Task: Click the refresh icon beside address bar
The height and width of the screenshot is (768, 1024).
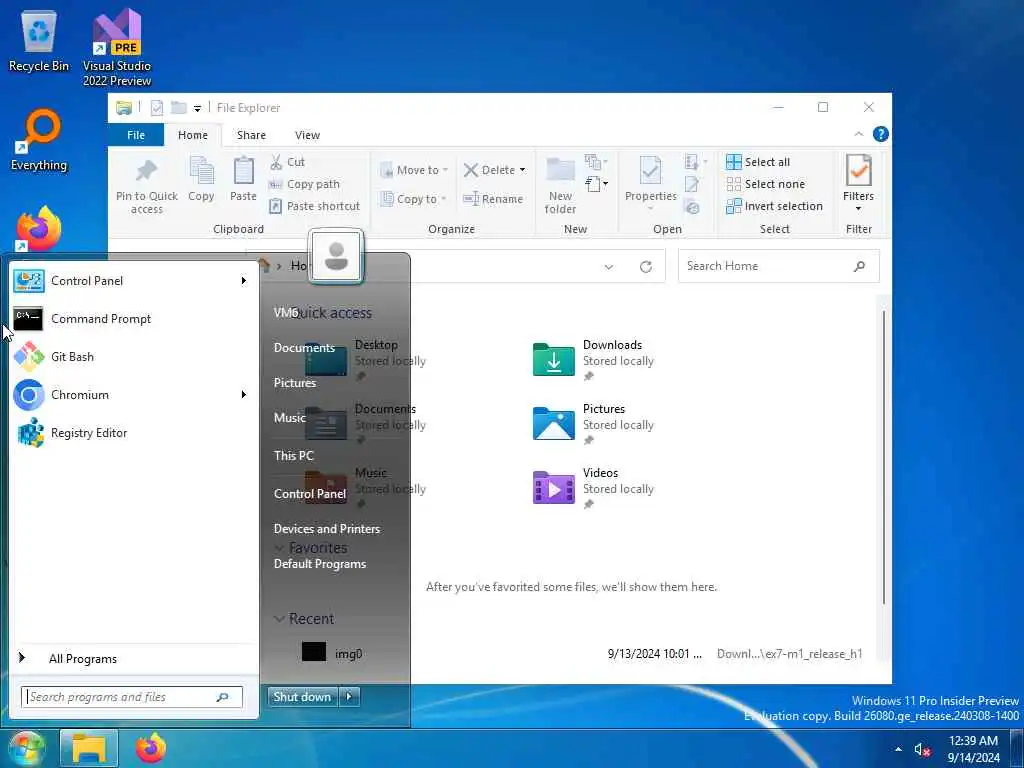Action: (646, 266)
